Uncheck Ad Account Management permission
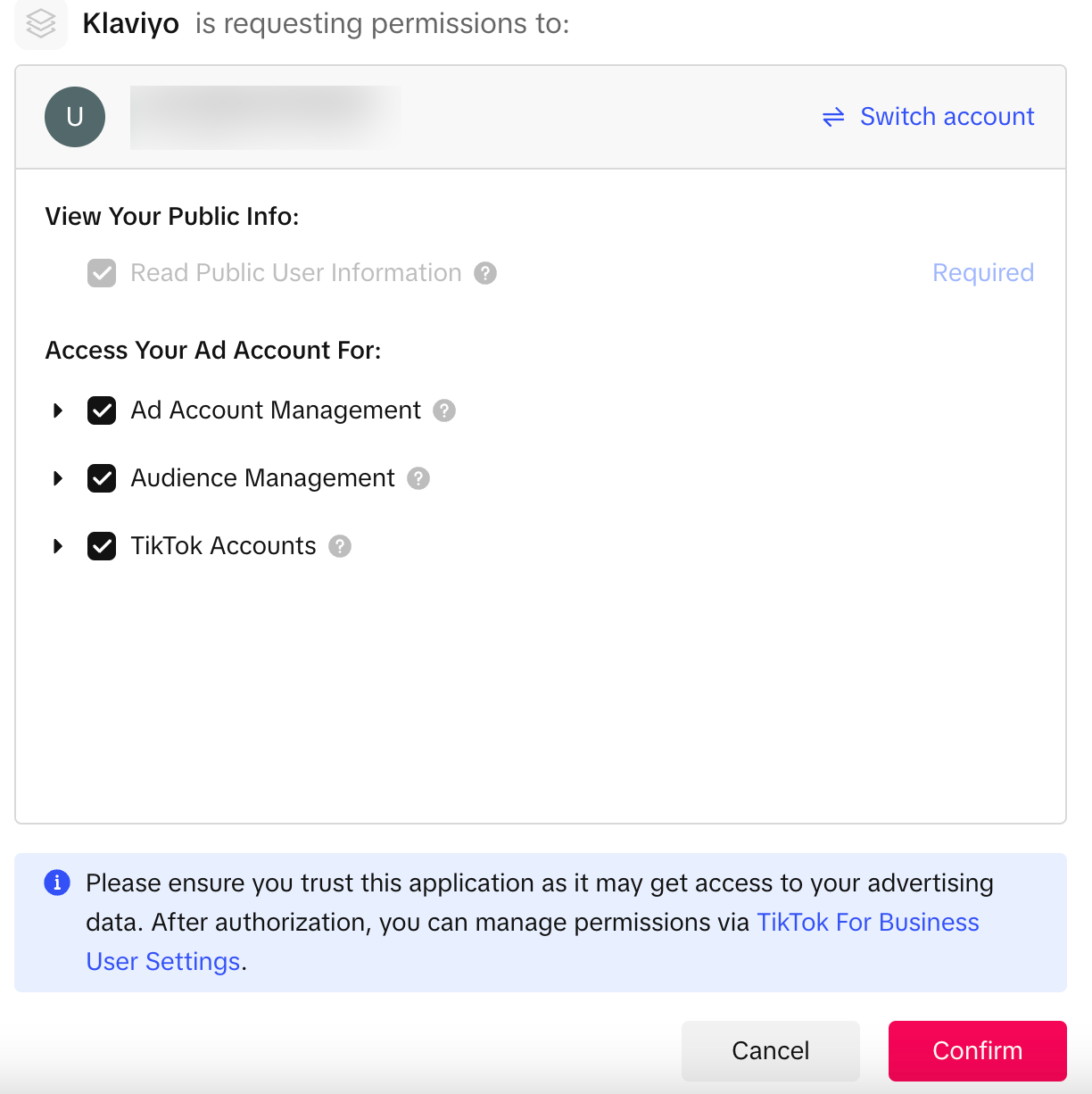1092x1094 pixels. 102,410
